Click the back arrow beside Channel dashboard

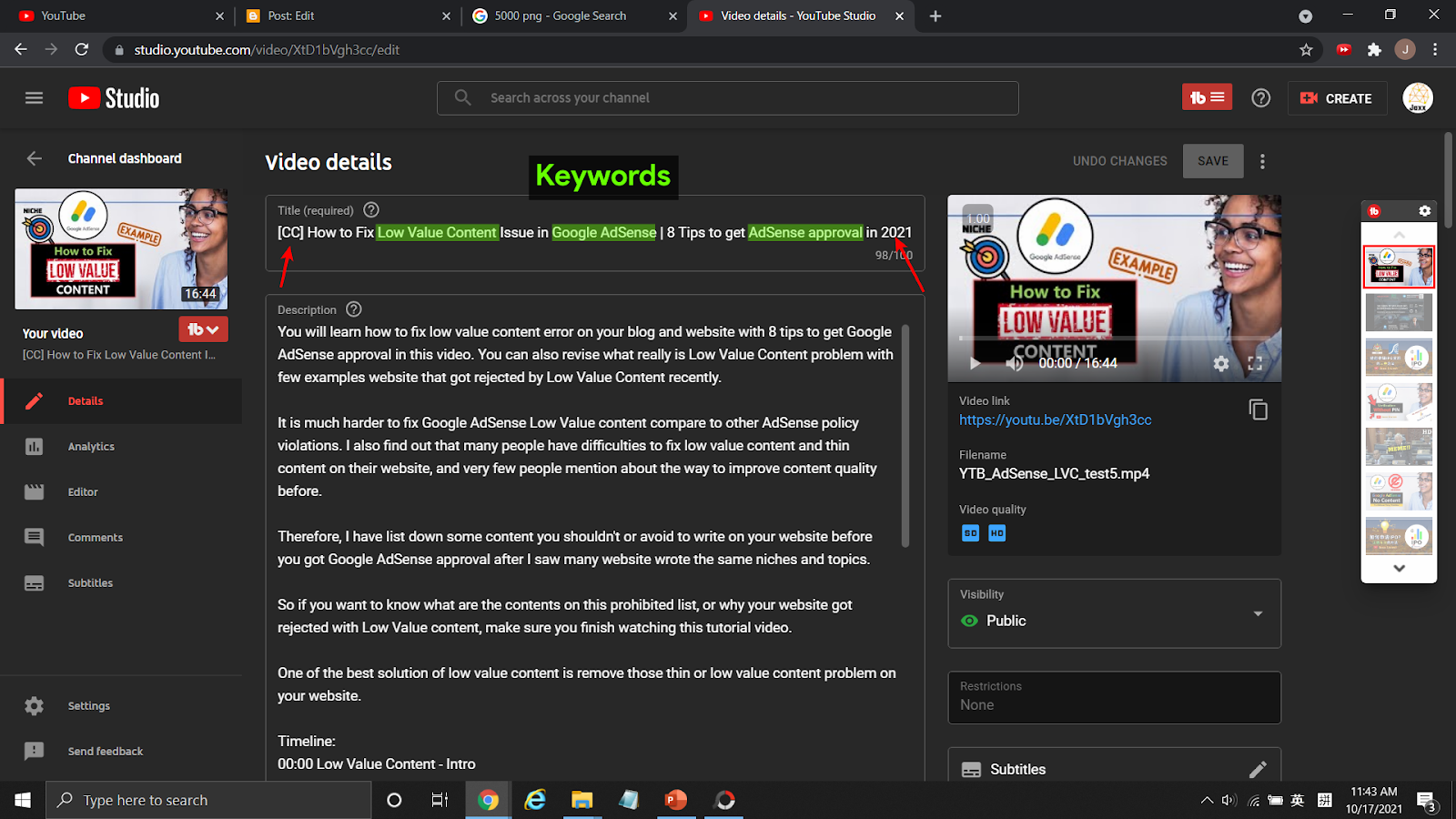[35, 158]
